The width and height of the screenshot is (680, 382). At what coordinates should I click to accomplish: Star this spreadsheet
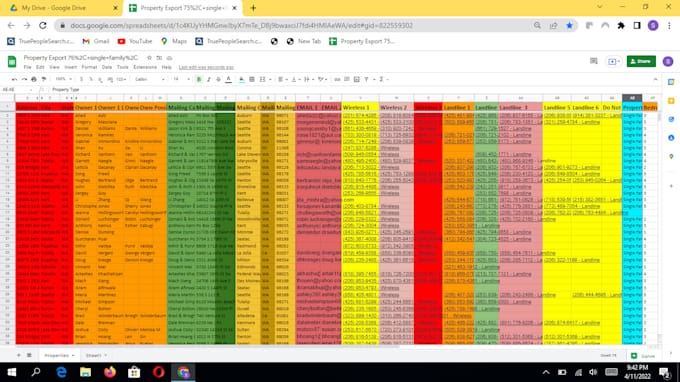(x=149, y=58)
